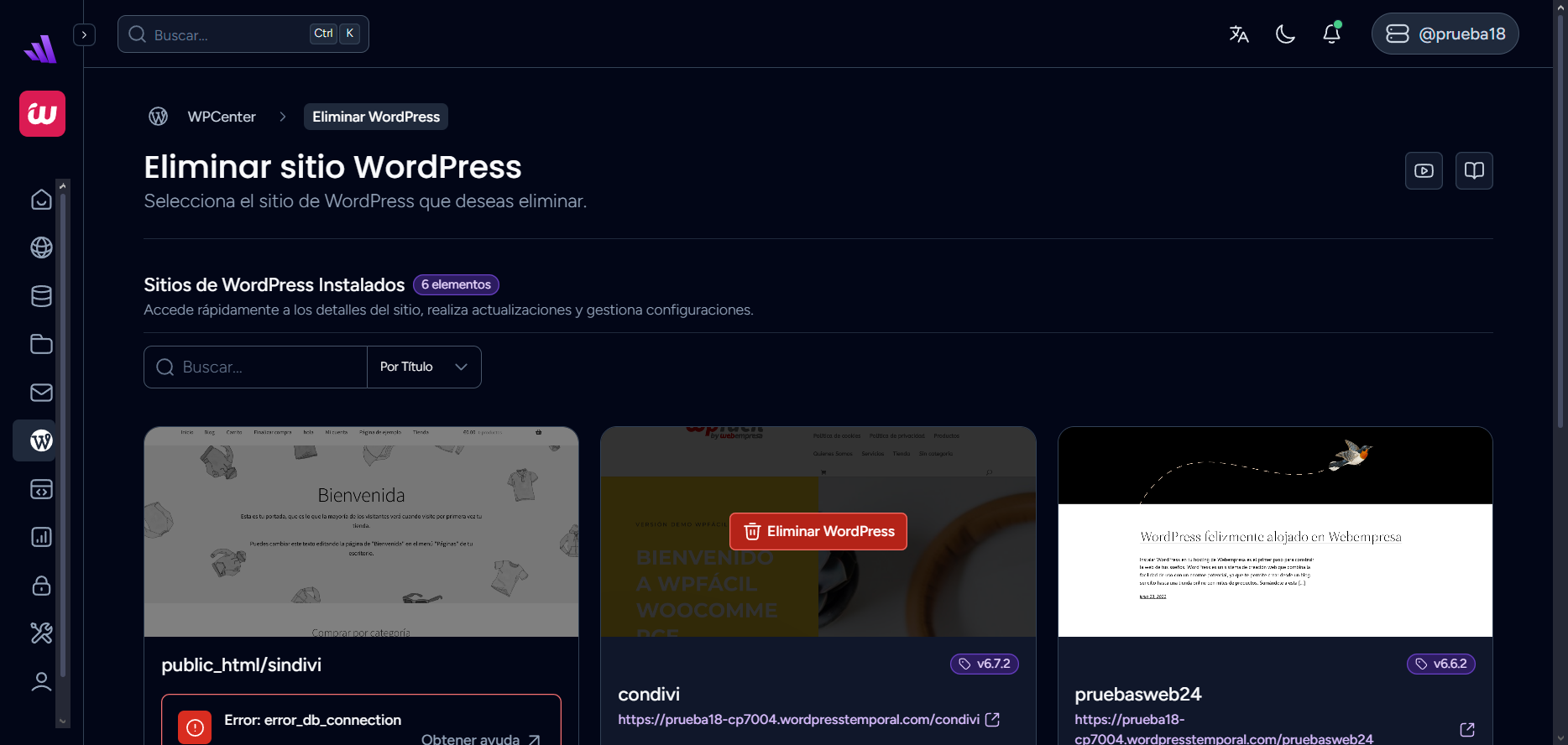Open the statistics chart icon in sidebar
The width and height of the screenshot is (1568, 745).
[41, 537]
